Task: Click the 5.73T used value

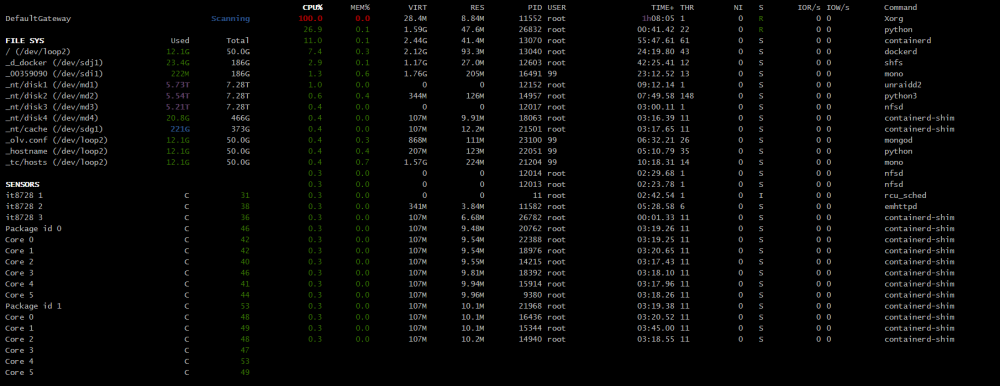Action: [178, 85]
